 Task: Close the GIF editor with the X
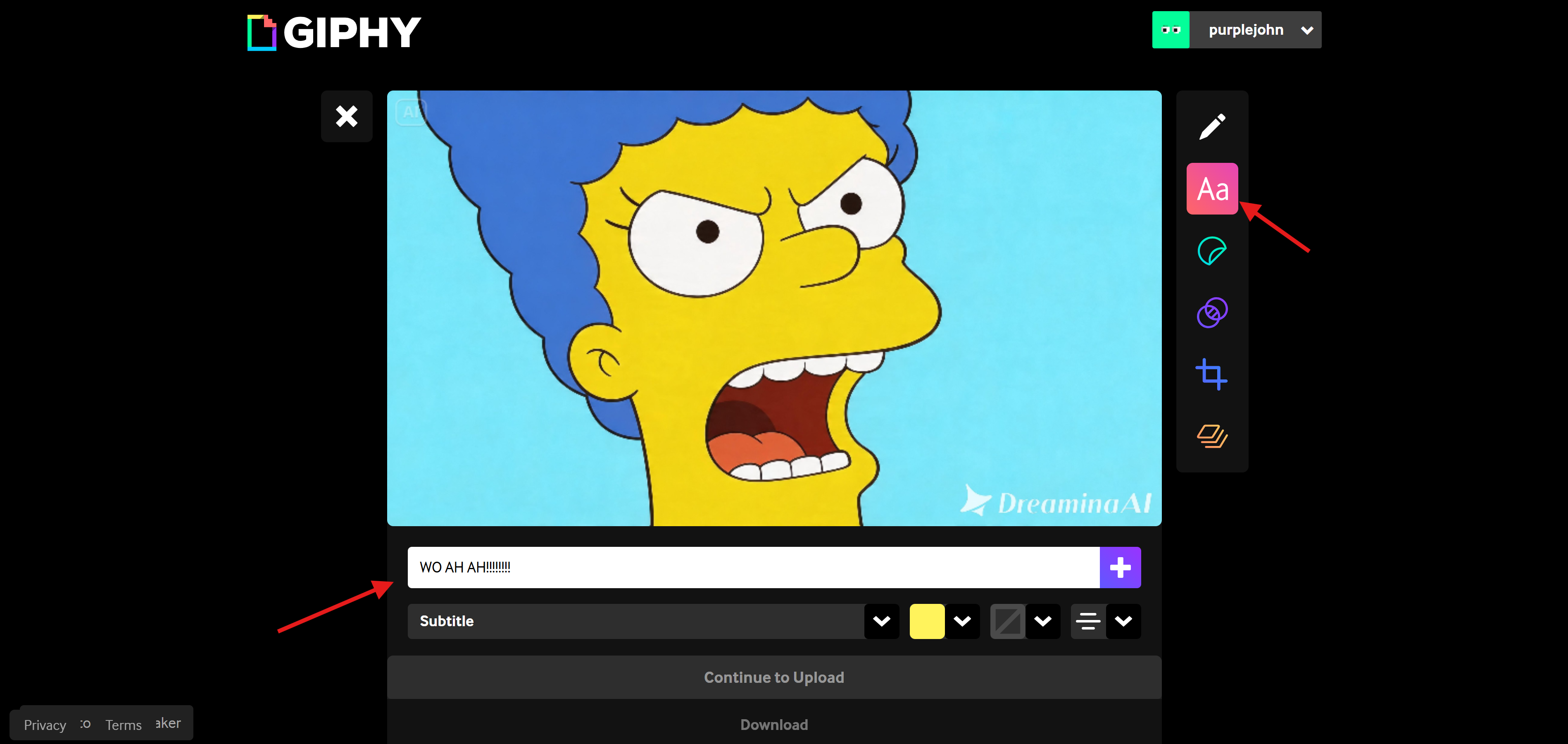(x=346, y=116)
